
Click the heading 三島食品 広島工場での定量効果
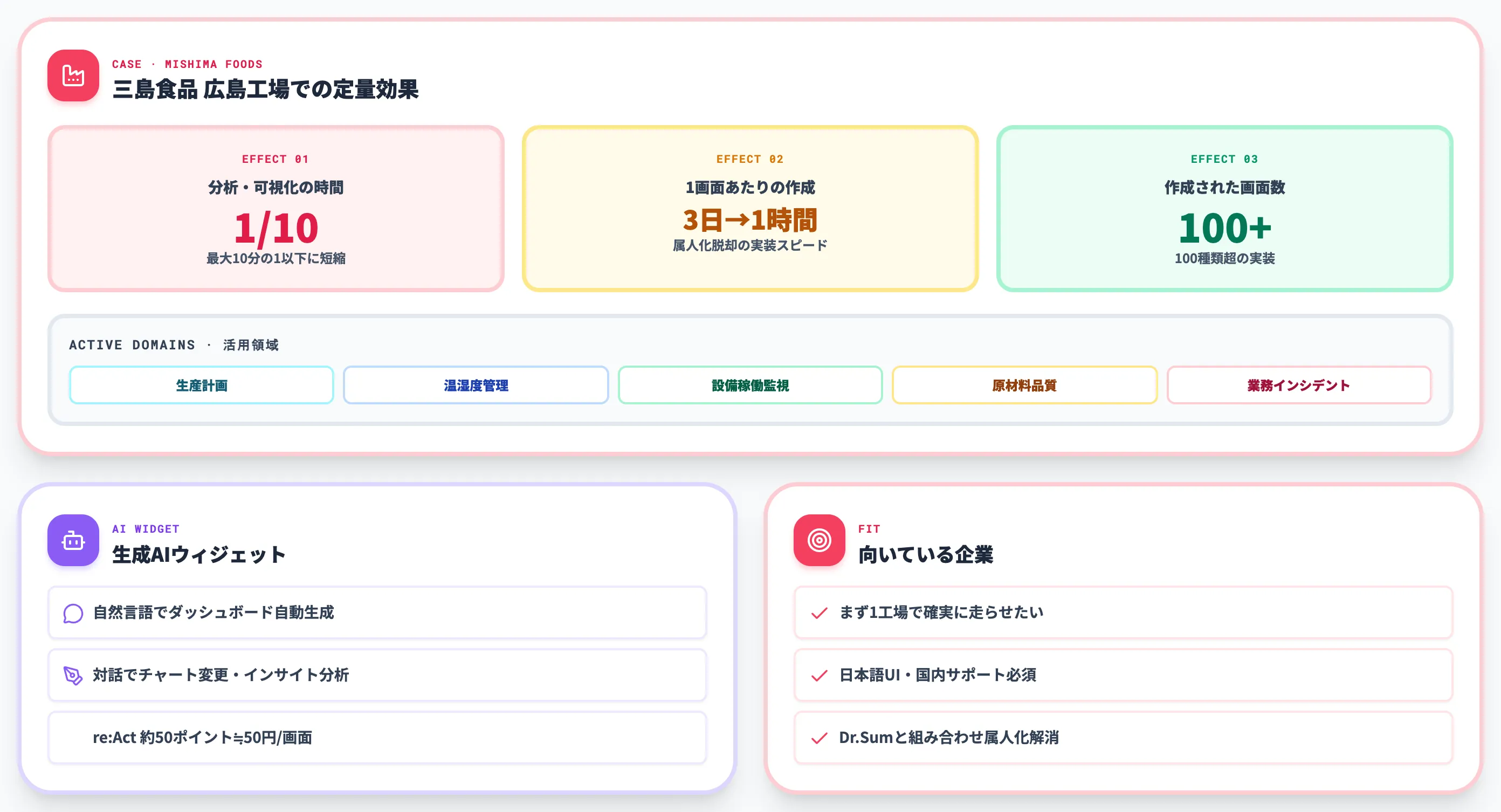tap(266, 89)
